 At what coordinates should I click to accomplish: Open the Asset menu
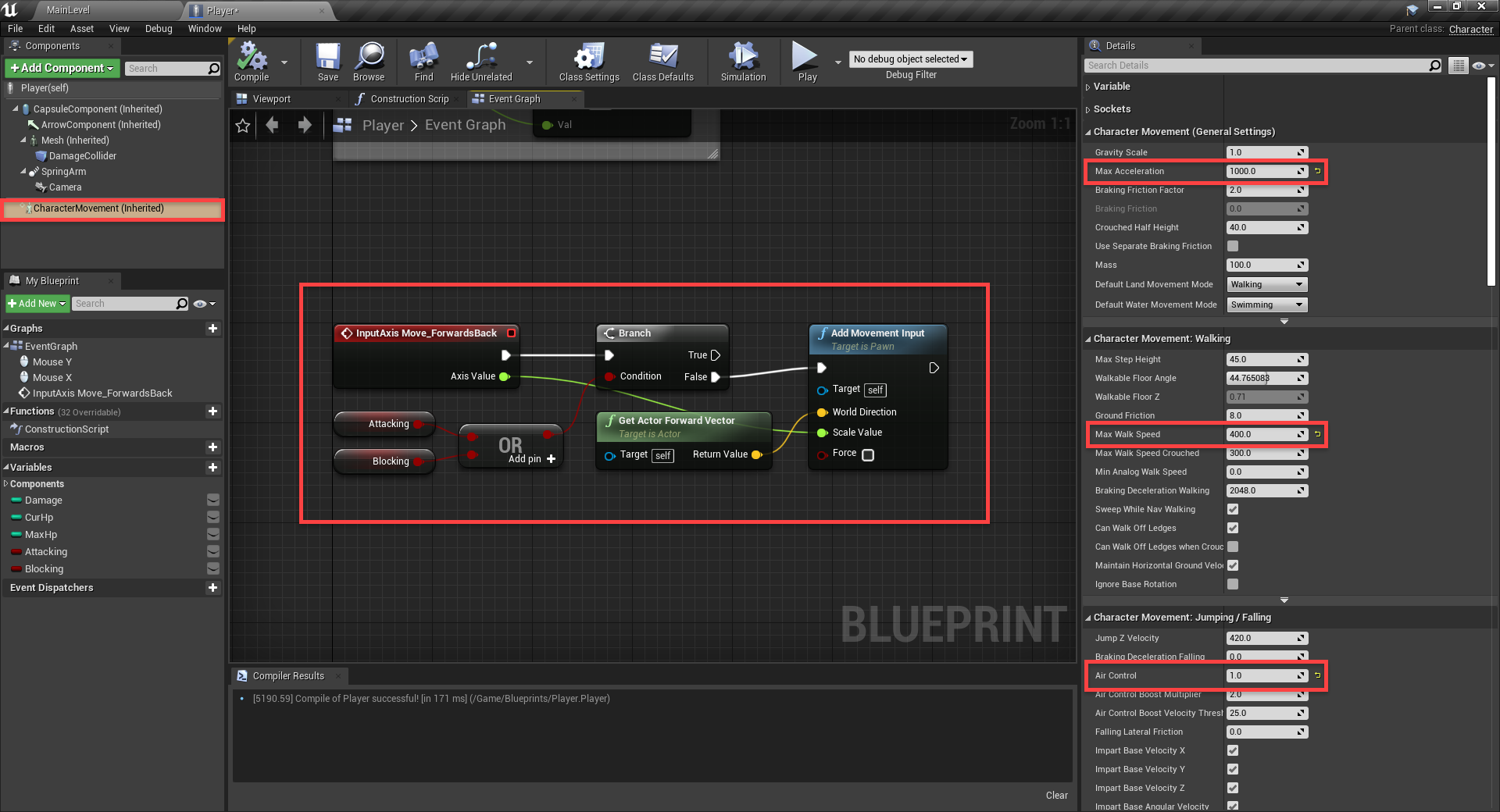82,29
